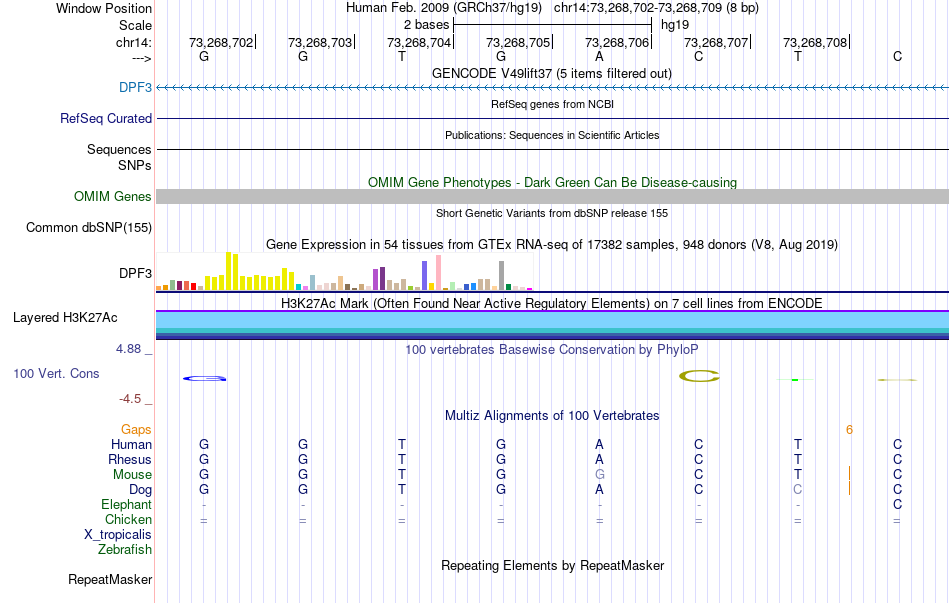This screenshot has width=950, height=603.
Task: Click the gray OMIM Genes item bar
Action: [x=551, y=196]
